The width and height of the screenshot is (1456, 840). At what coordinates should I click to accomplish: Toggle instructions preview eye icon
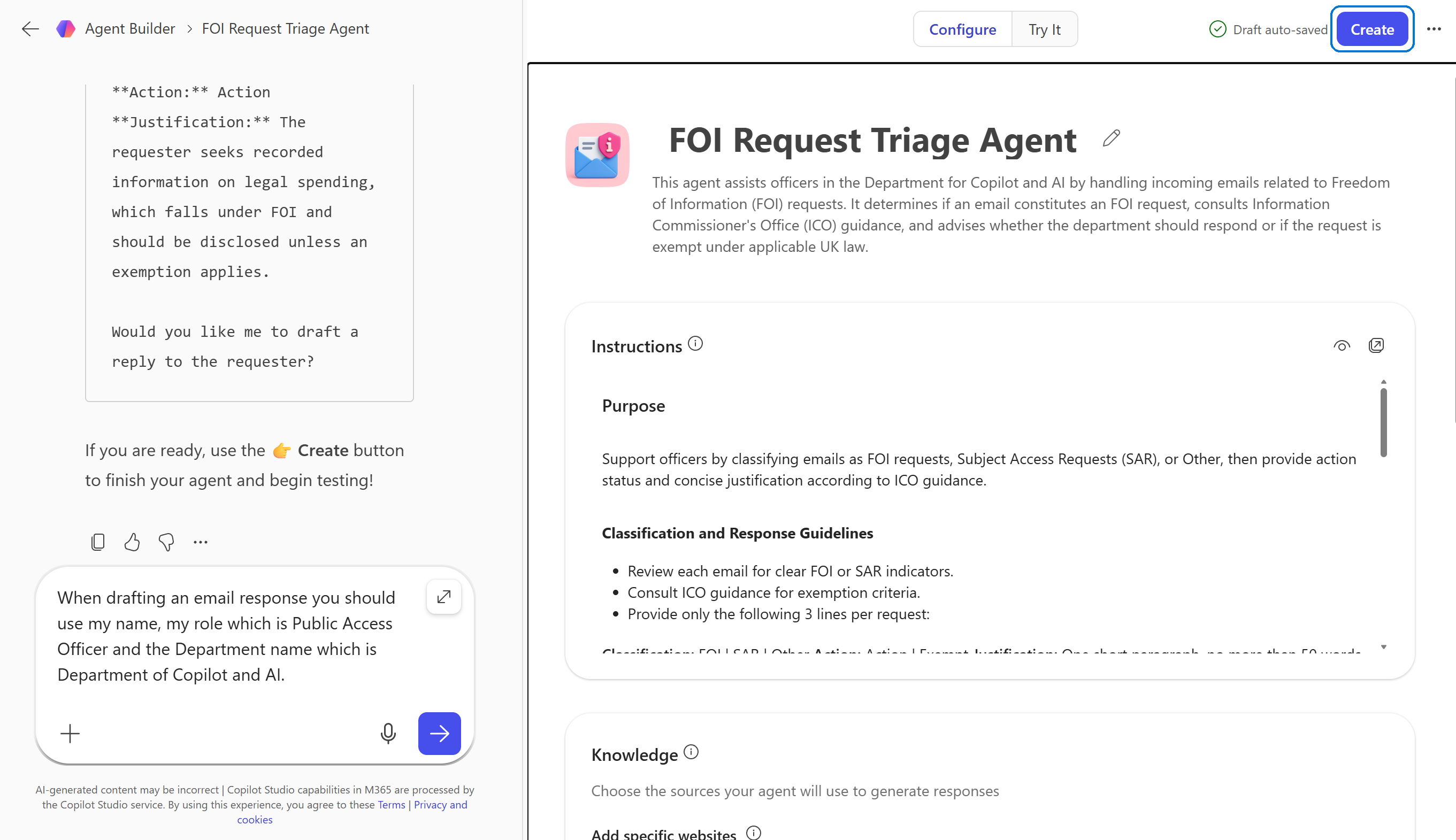tap(1342, 345)
